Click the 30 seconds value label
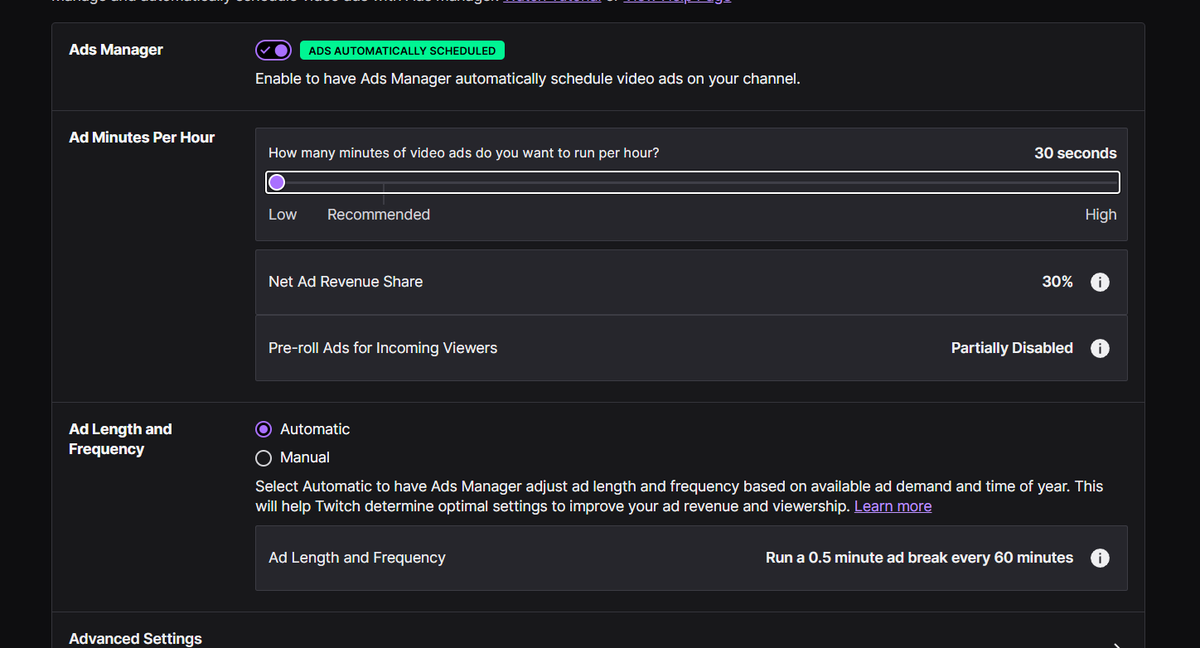 click(x=1075, y=153)
